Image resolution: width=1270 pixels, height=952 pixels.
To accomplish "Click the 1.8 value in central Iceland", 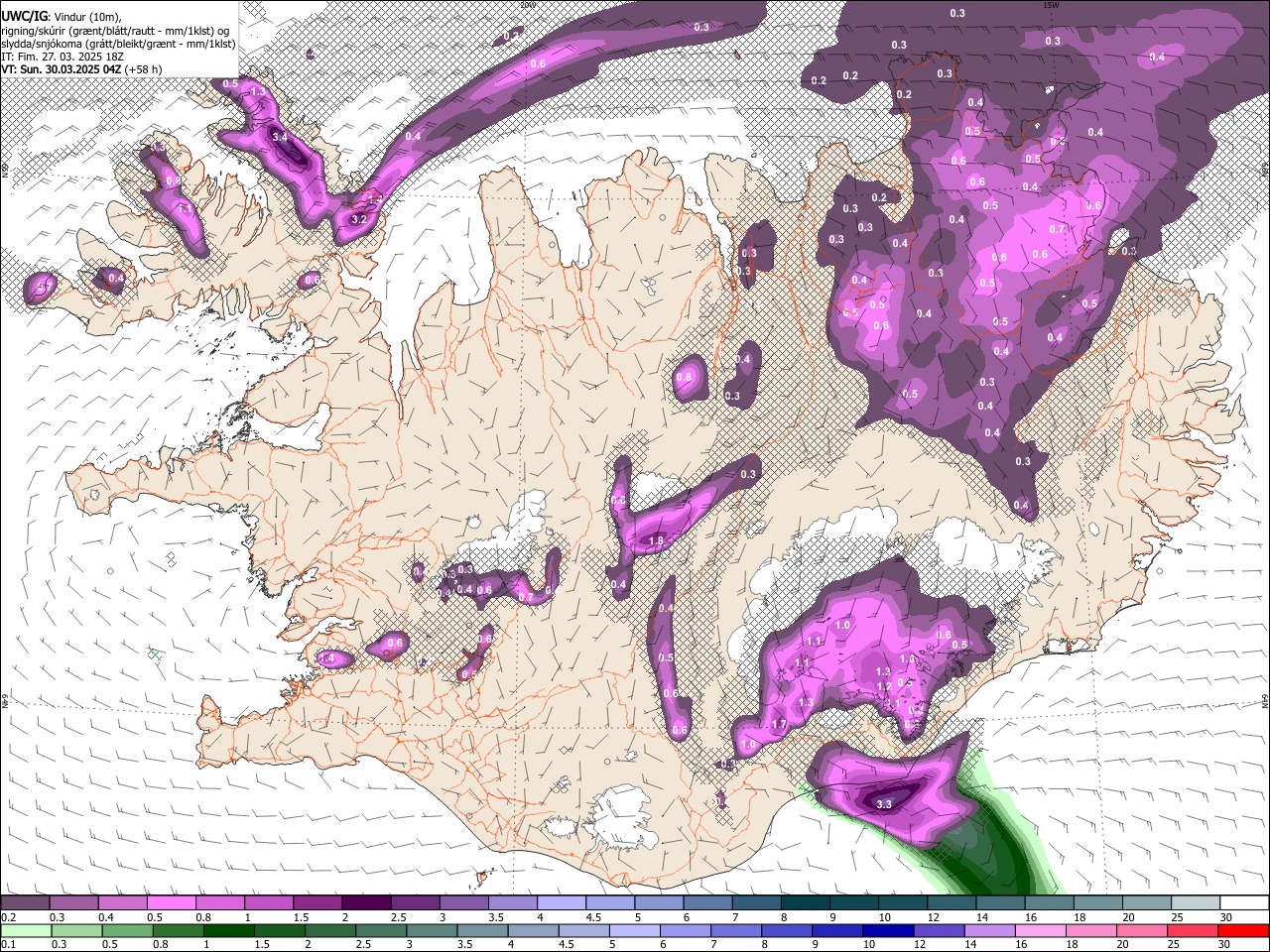I will (655, 540).
